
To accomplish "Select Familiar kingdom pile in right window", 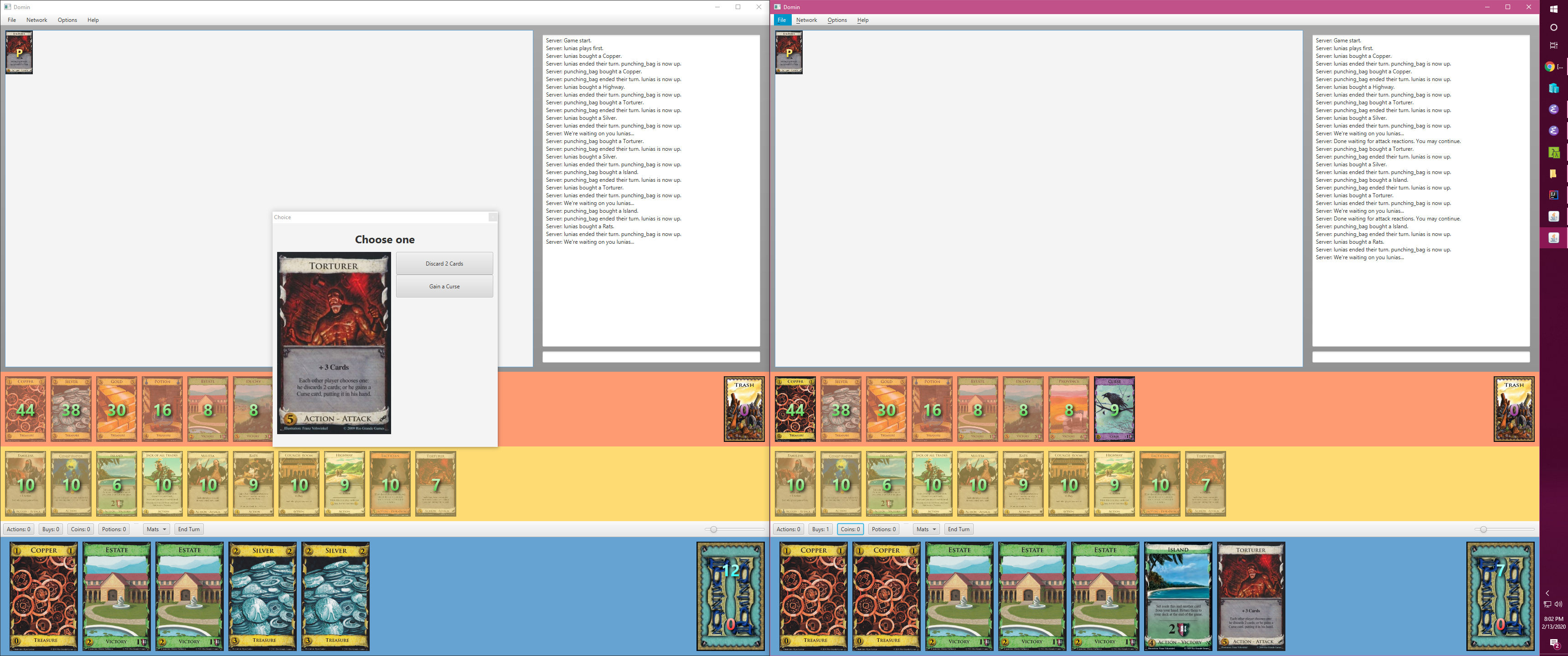I will click(795, 484).
